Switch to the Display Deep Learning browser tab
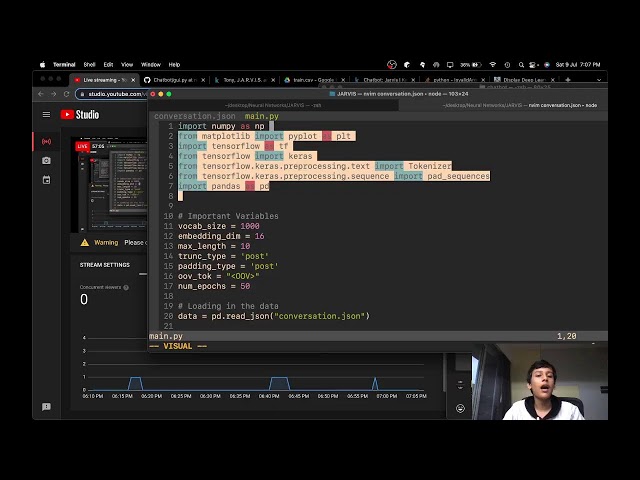 pyautogui.click(x=524, y=80)
